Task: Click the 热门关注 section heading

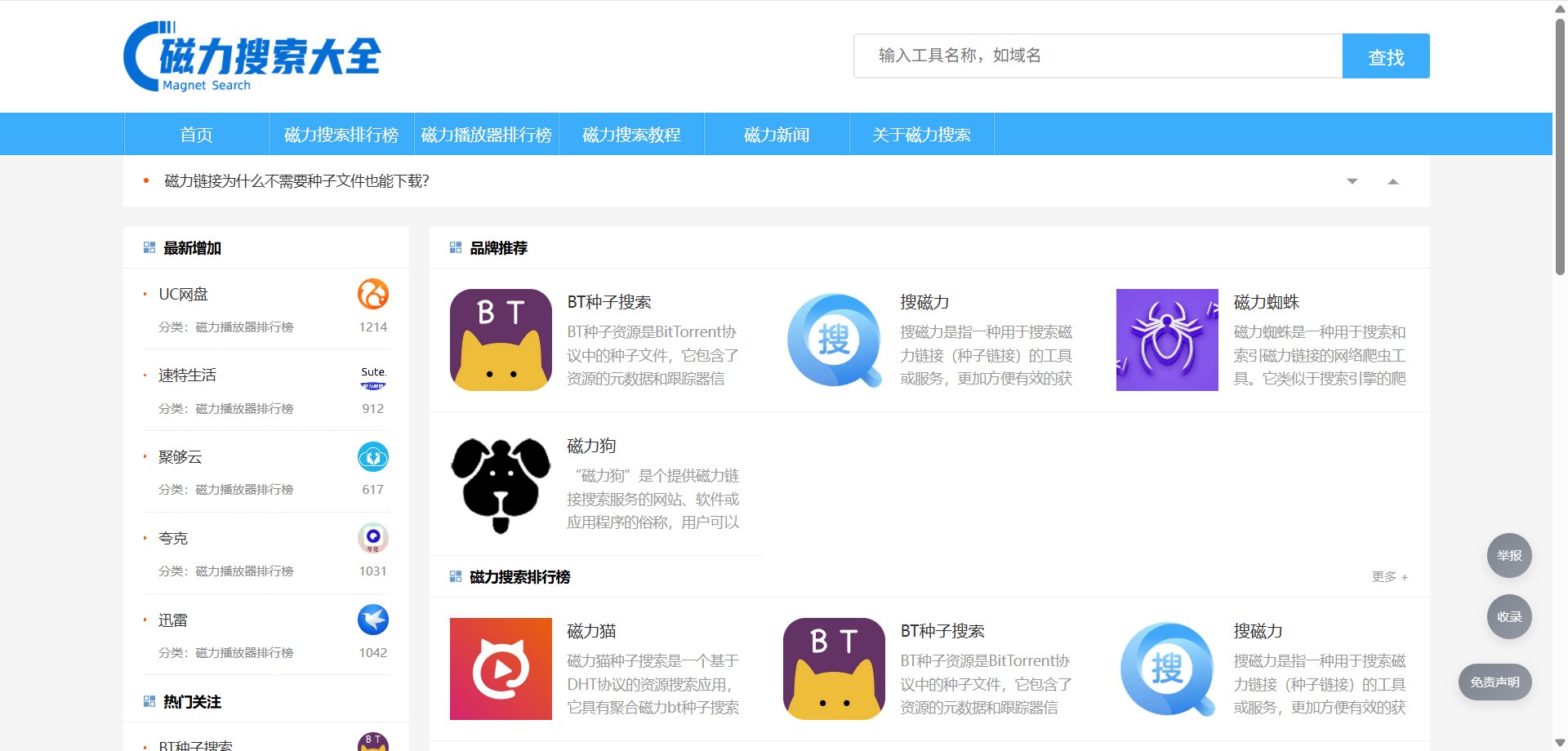Action: [192, 701]
